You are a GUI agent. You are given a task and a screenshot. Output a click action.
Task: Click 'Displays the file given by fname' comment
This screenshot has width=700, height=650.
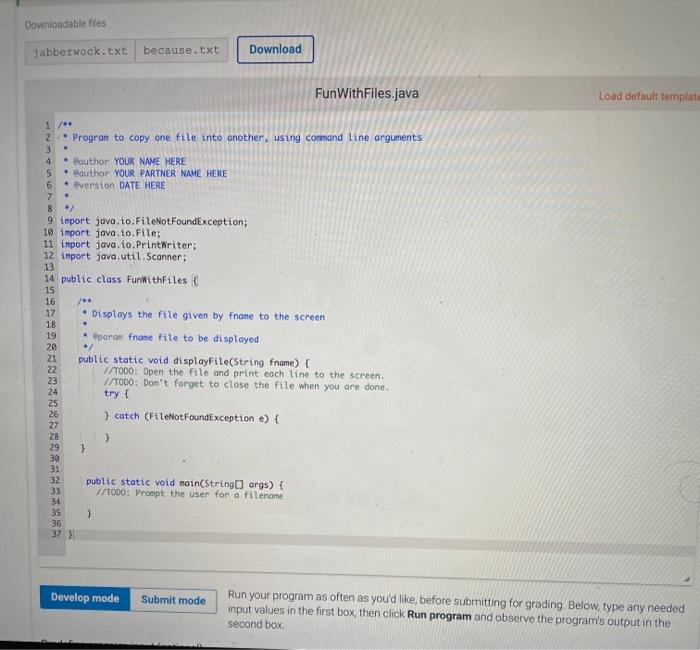(204, 316)
